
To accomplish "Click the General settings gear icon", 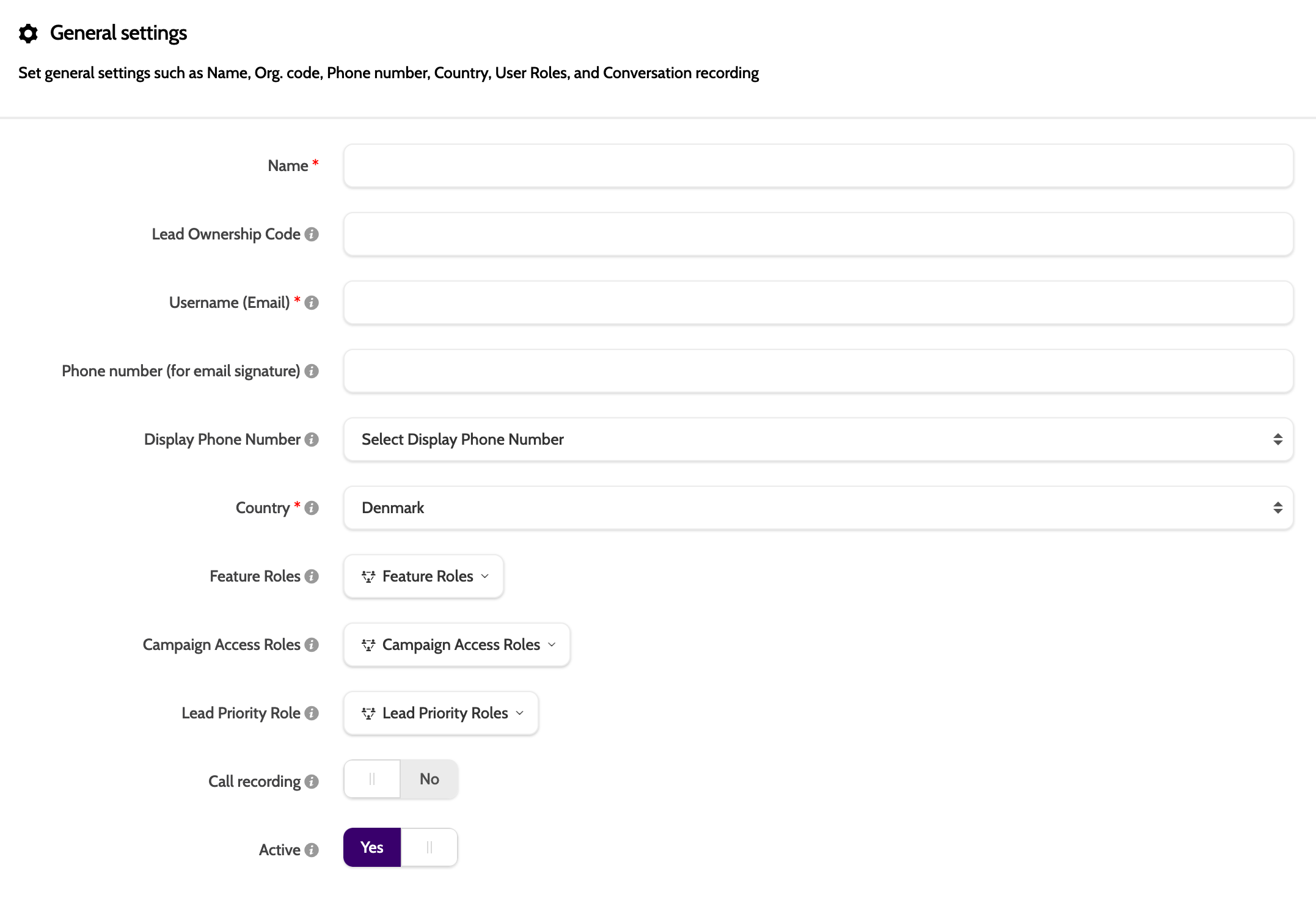I will tap(28, 33).
